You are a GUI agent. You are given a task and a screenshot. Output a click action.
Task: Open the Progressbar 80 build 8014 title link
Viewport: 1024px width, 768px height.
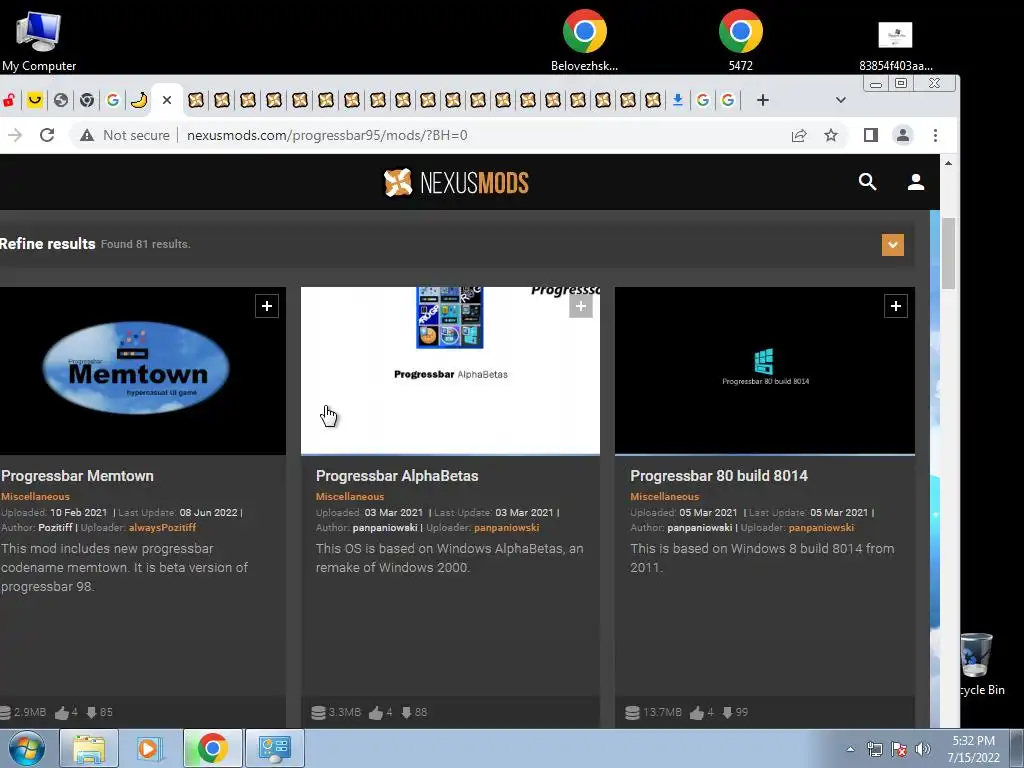point(719,476)
